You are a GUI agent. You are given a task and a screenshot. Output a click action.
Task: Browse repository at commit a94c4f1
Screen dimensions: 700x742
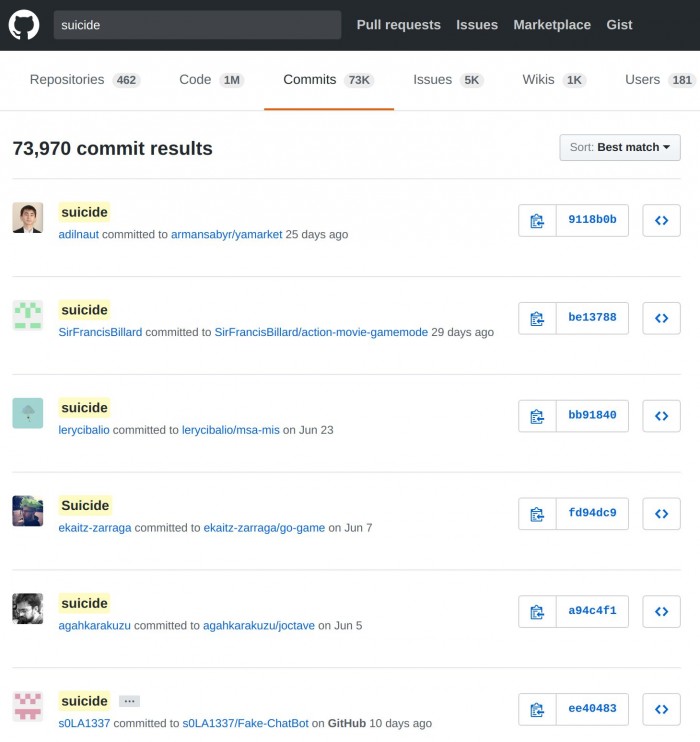point(661,612)
